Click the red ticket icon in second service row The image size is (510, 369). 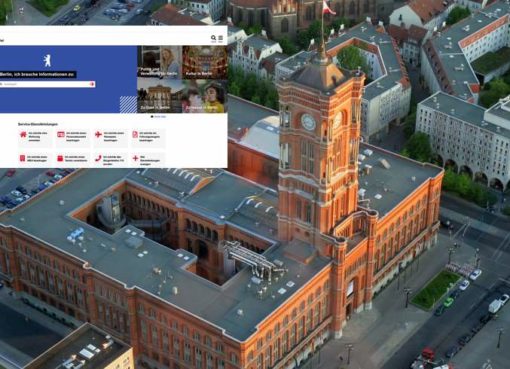point(23,158)
